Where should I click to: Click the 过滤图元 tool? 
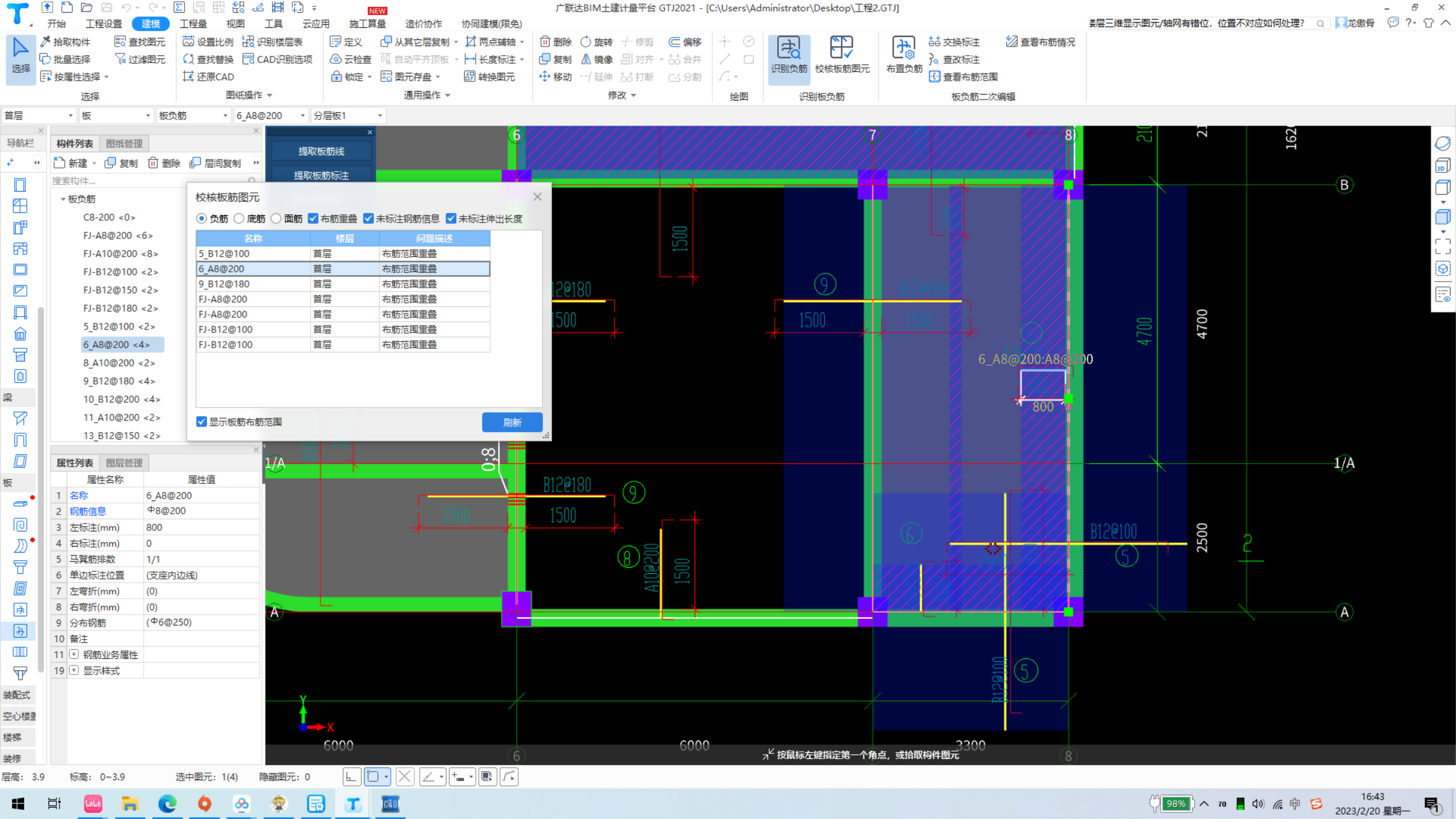(140, 59)
